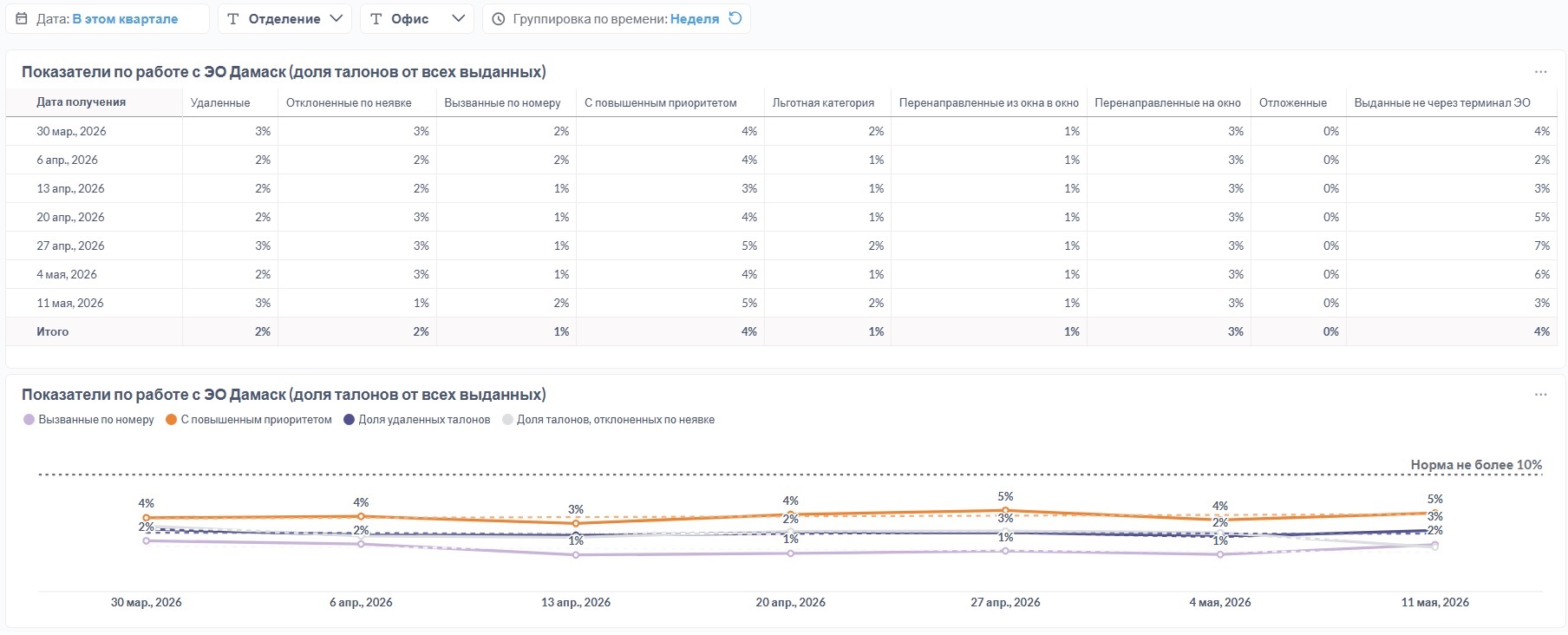Select the '11 мая, 2026' table row date

(69, 303)
